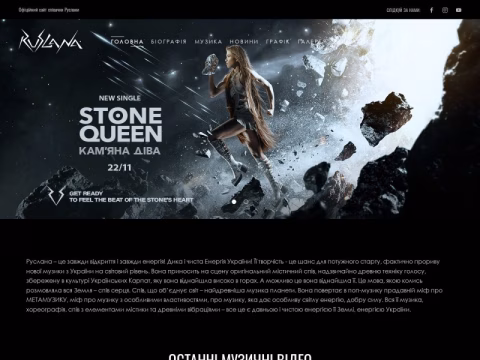
Task: Click the 'Get ready to feel the beat' tagline
Action: (131, 197)
